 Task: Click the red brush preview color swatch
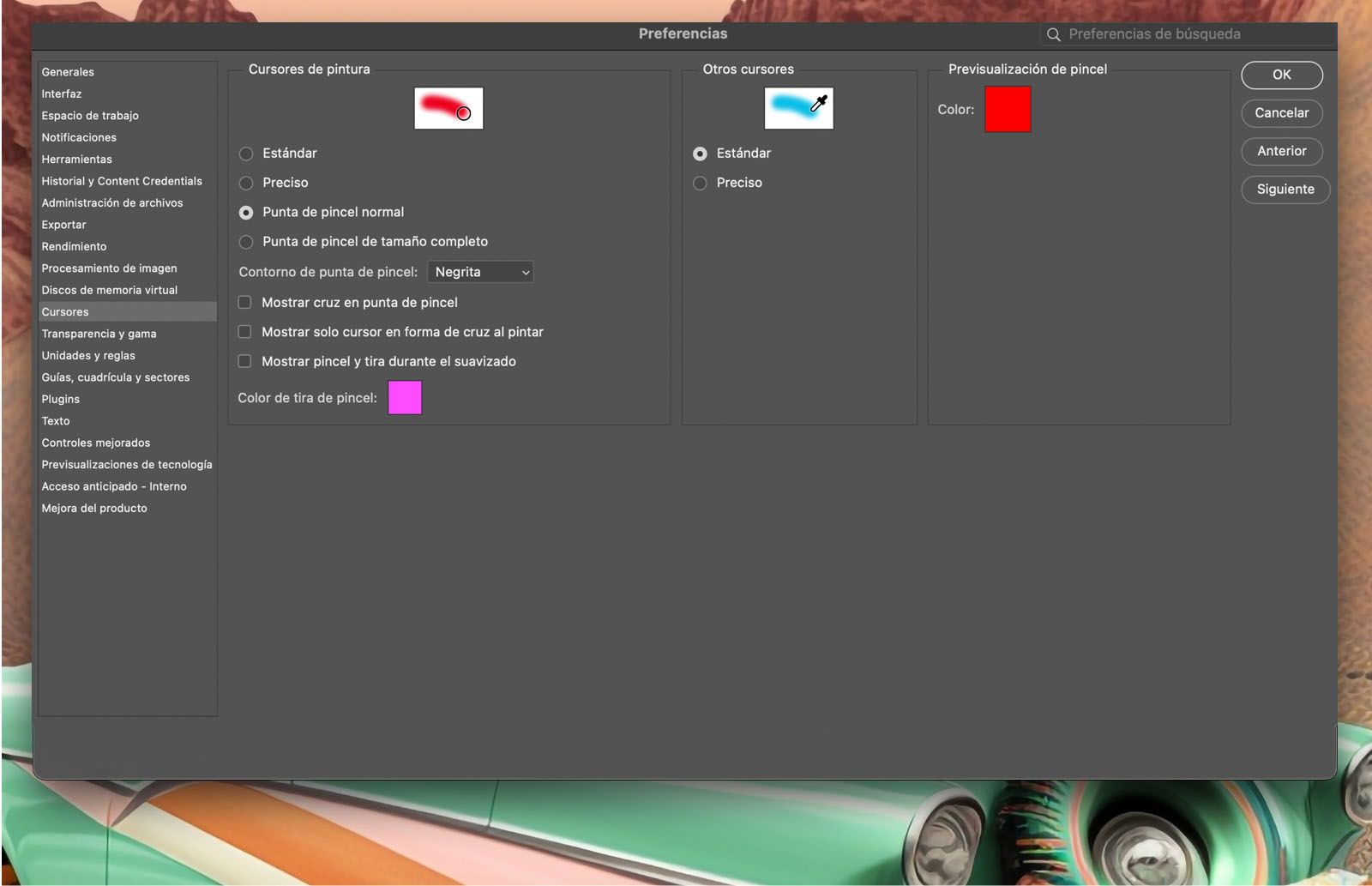[x=1008, y=109]
